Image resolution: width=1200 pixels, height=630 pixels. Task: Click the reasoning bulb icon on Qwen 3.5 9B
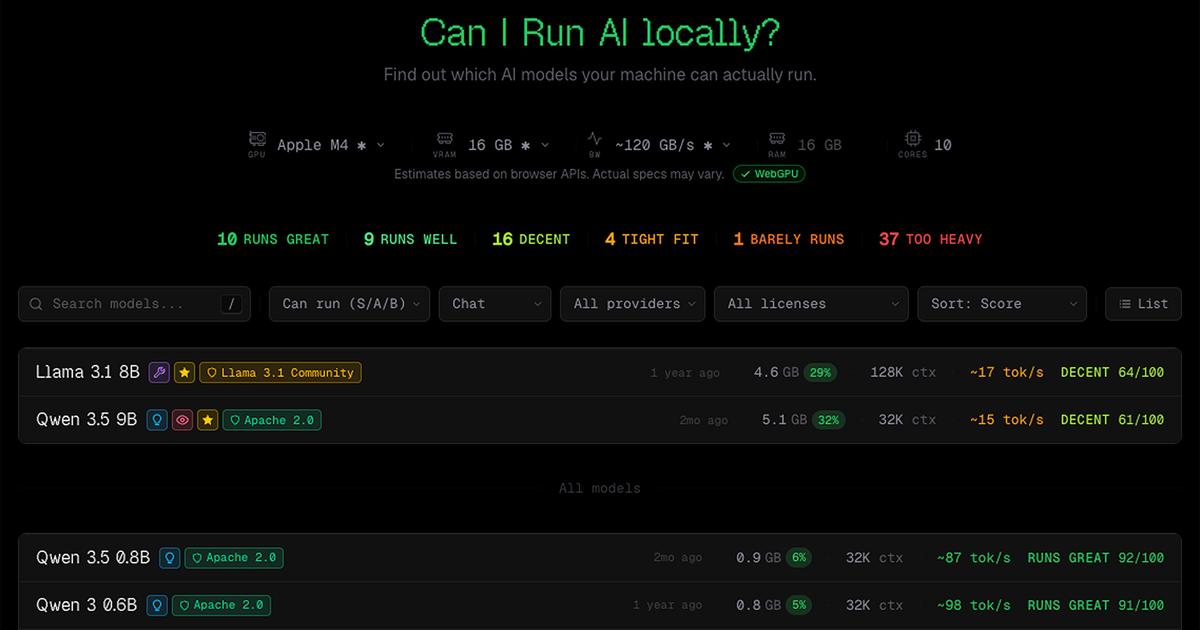[x=156, y=420]
